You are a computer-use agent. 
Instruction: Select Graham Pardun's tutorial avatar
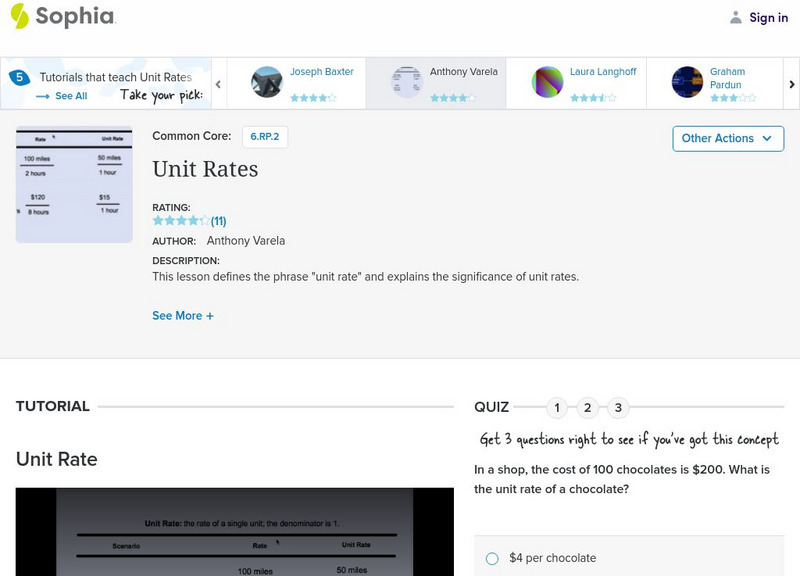pyautogui.click(x=687, y=82)
